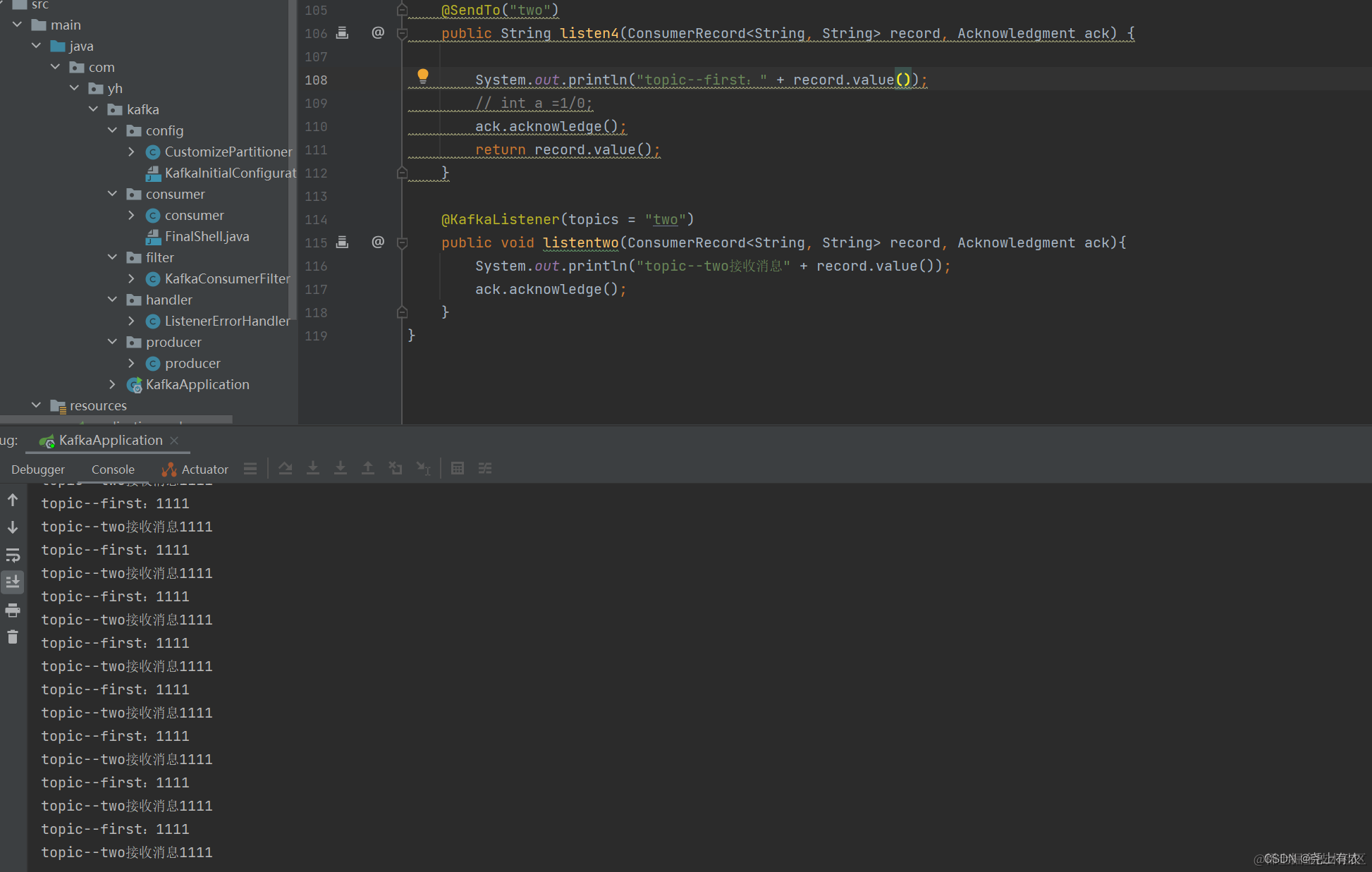1372x872 pixels.
Task: Click the Step Out upward arrow icon
Action: (x=368, y=468)
